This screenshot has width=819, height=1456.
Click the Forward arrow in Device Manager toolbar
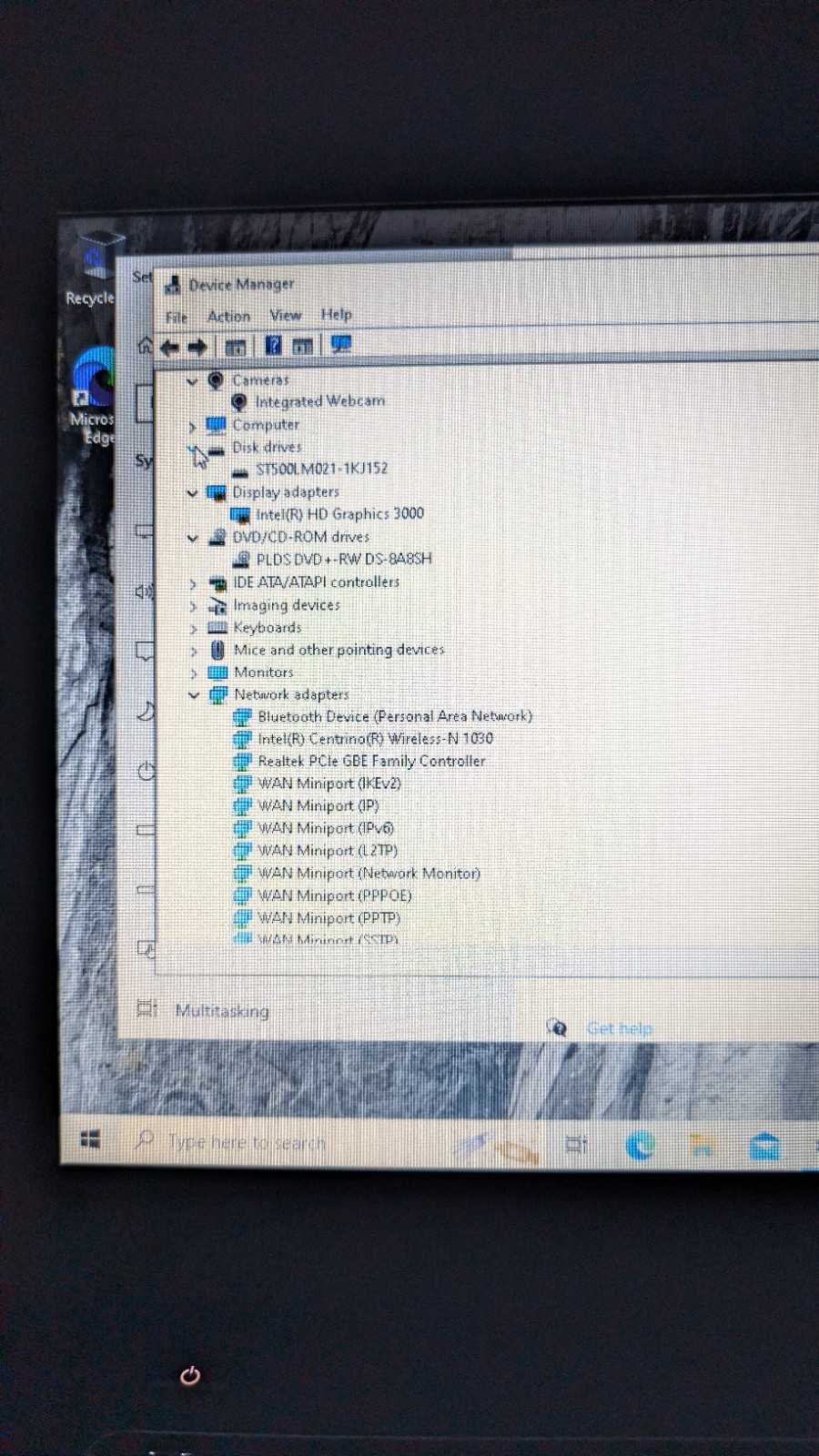[x=197, y=347]
